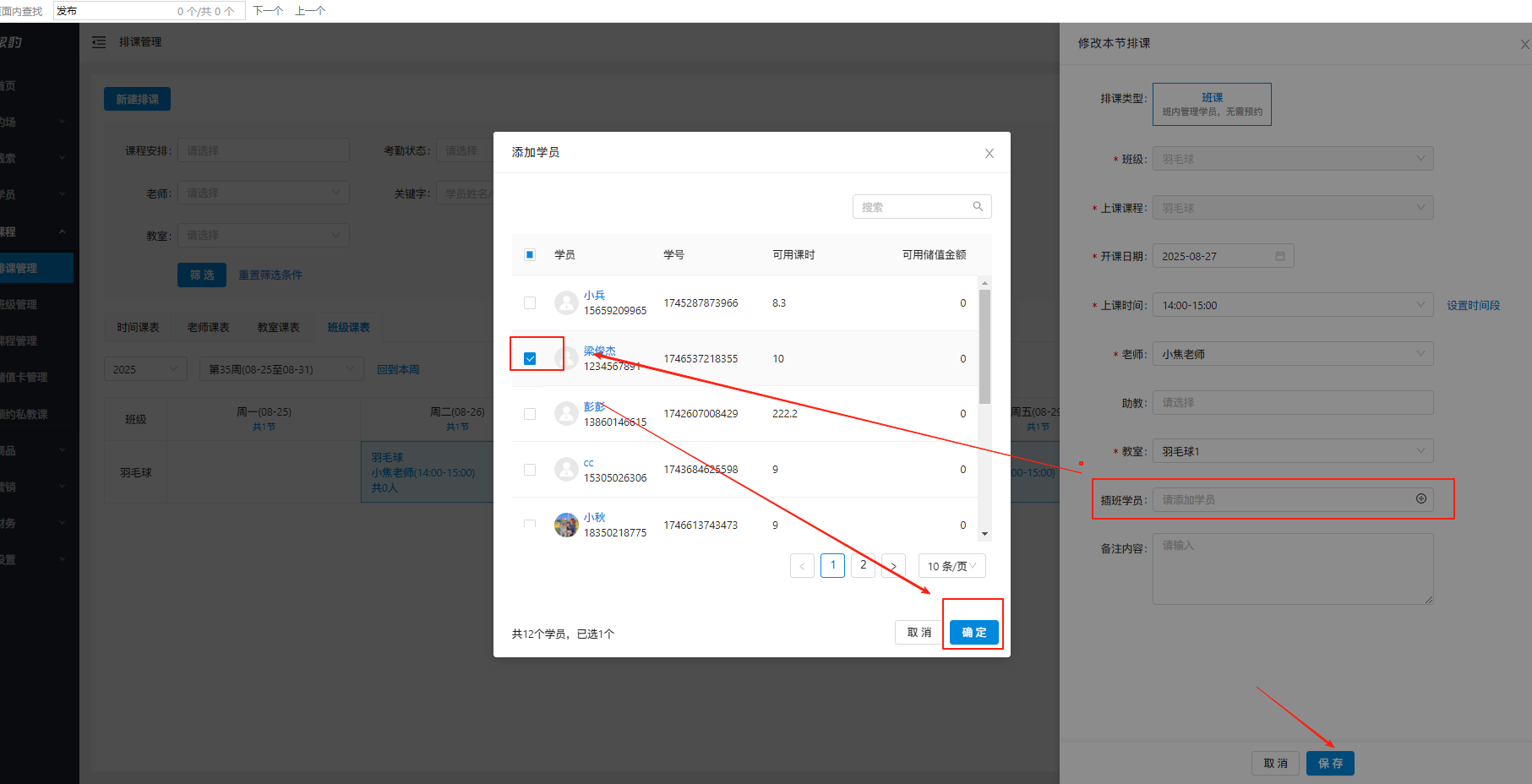Close the 添加学员 dialog with X

coord(989,153)
